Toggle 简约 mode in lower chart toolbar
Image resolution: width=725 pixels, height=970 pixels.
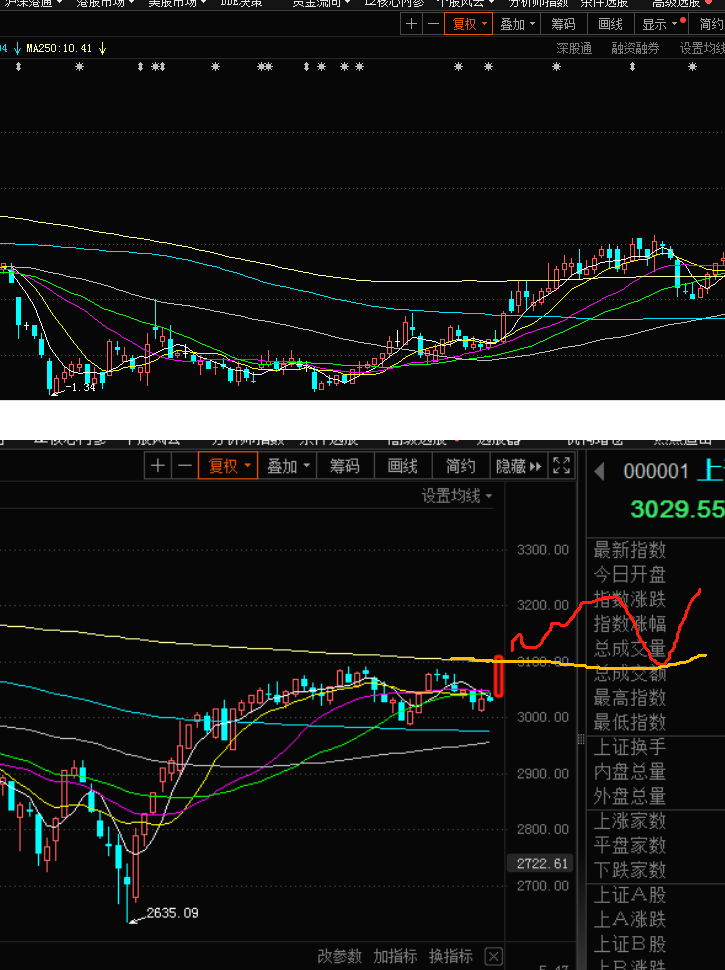461,466
